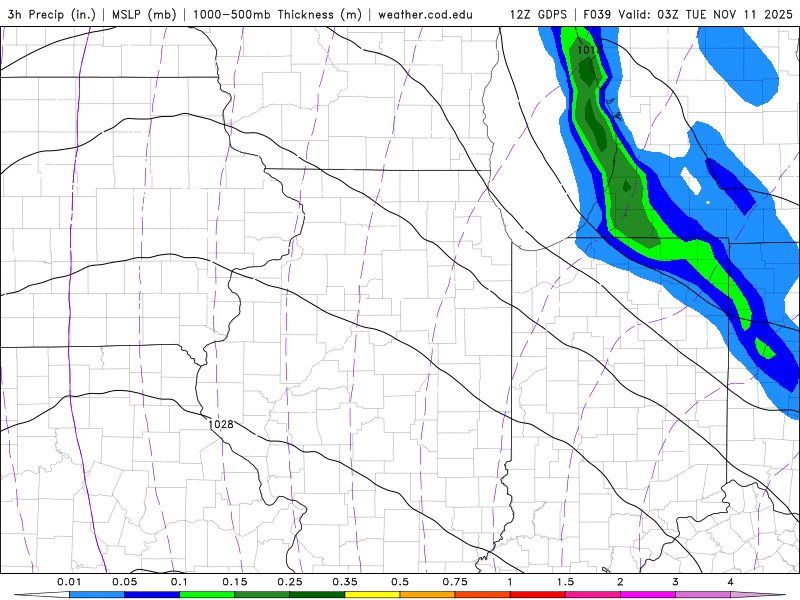Click the light blue legend color segment
The image size is (800, 600).
(x=97, y=595)
